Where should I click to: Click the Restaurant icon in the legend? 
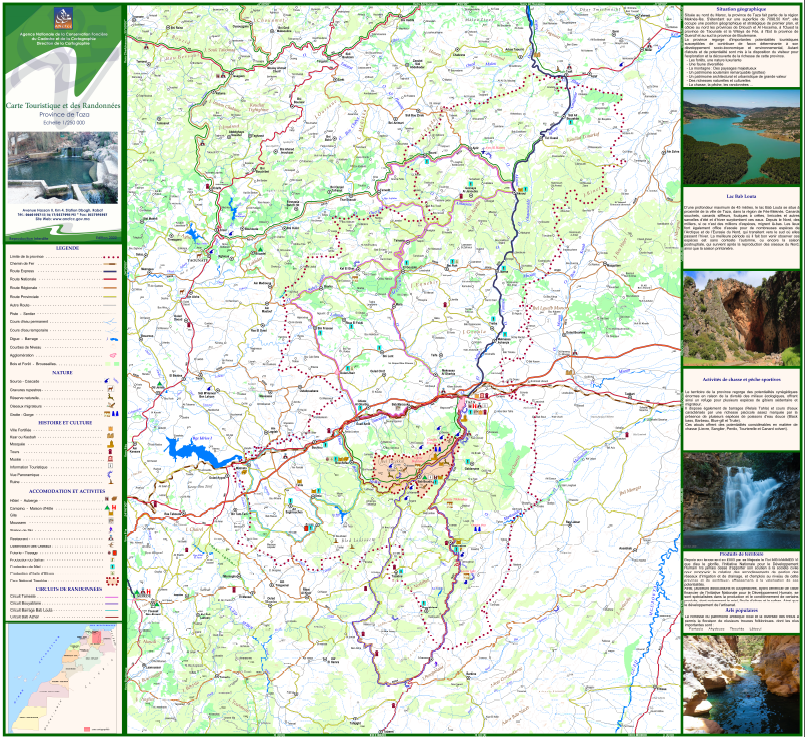(109, 540)
